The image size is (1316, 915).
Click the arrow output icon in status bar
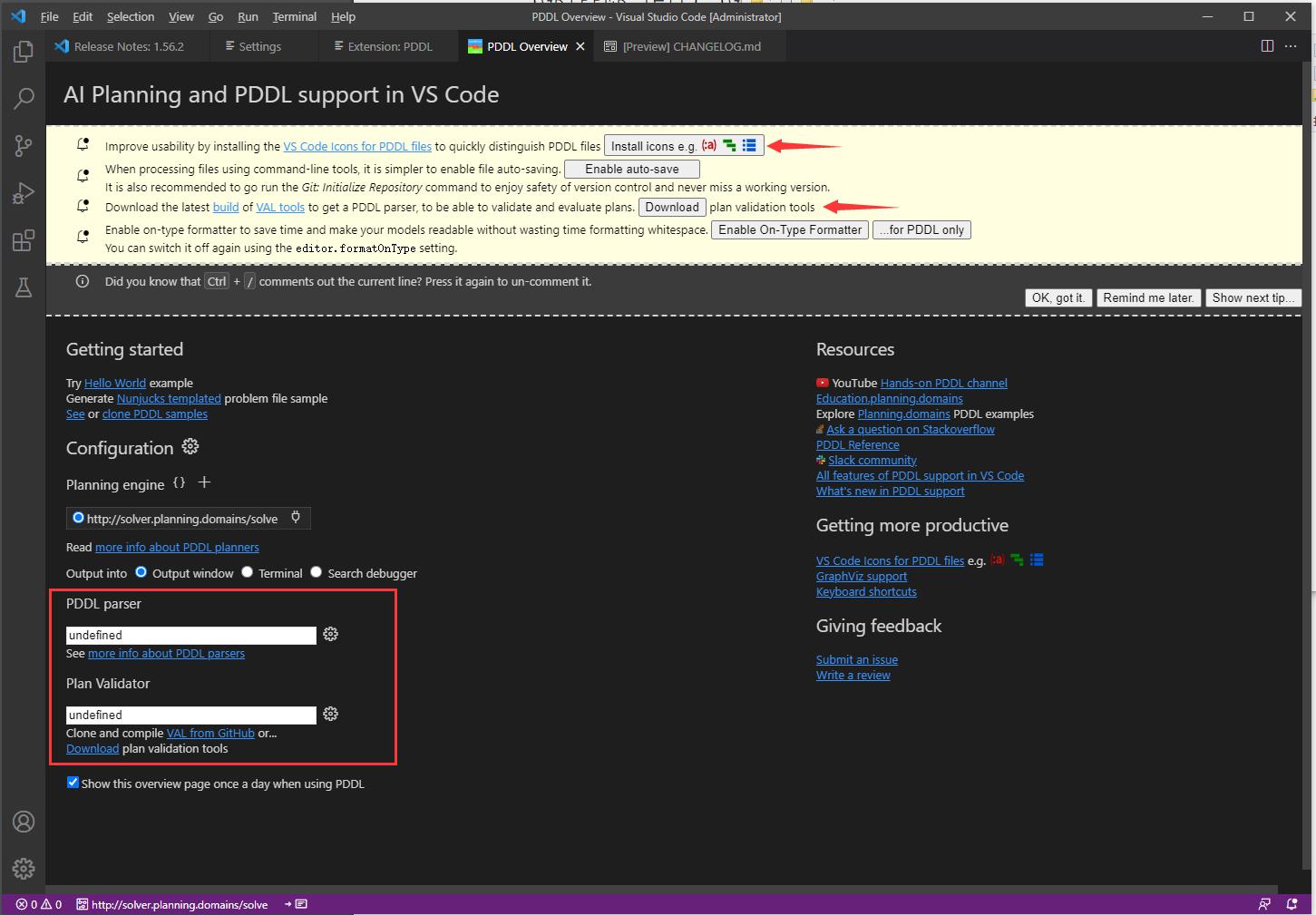tap(296, 904)
